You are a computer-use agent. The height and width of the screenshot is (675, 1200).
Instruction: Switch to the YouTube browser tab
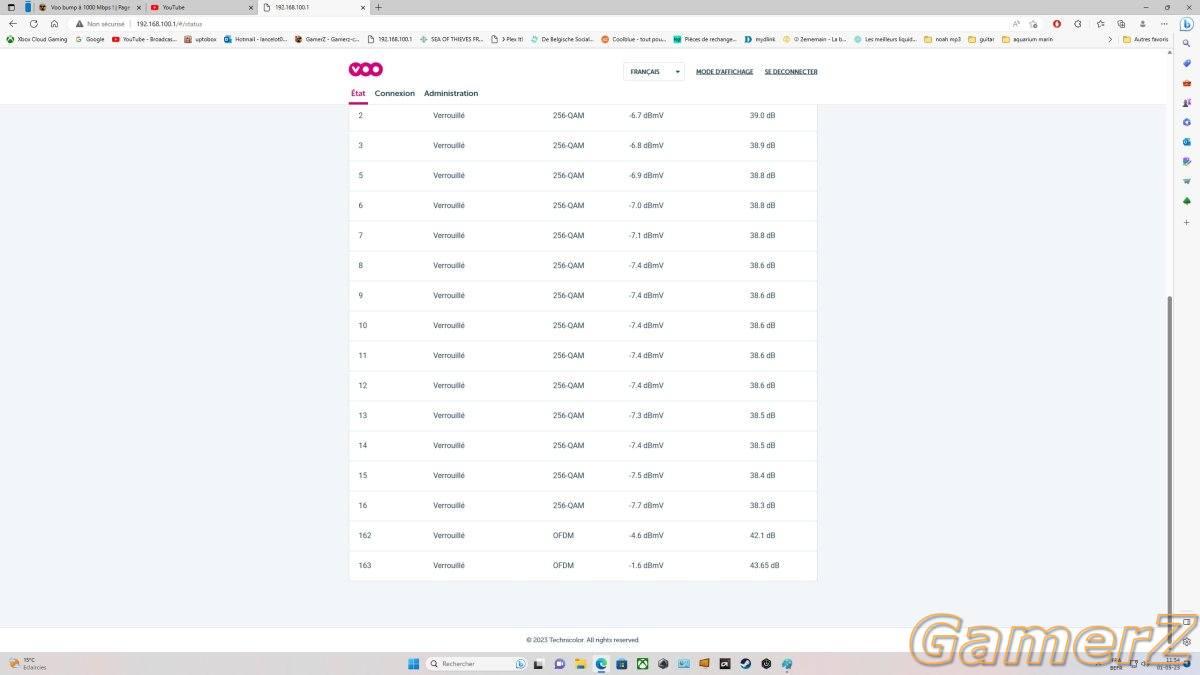[x=201, y=7]
